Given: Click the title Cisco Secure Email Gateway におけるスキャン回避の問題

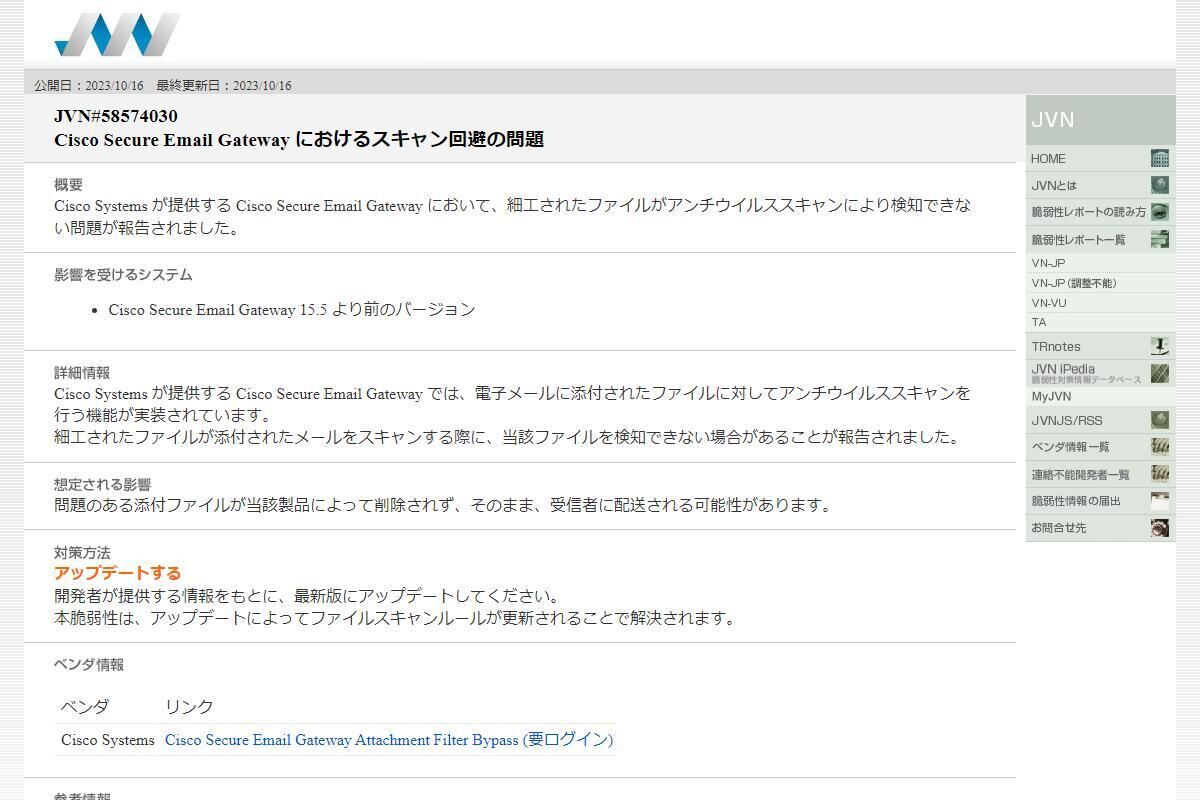Looking at the screenshot, I should [299, 140].
